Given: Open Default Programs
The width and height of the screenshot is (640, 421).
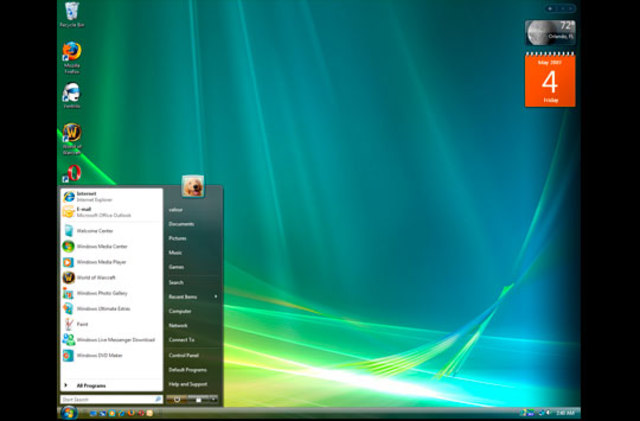Looking at the screenshot, I should tap(188, 370).
